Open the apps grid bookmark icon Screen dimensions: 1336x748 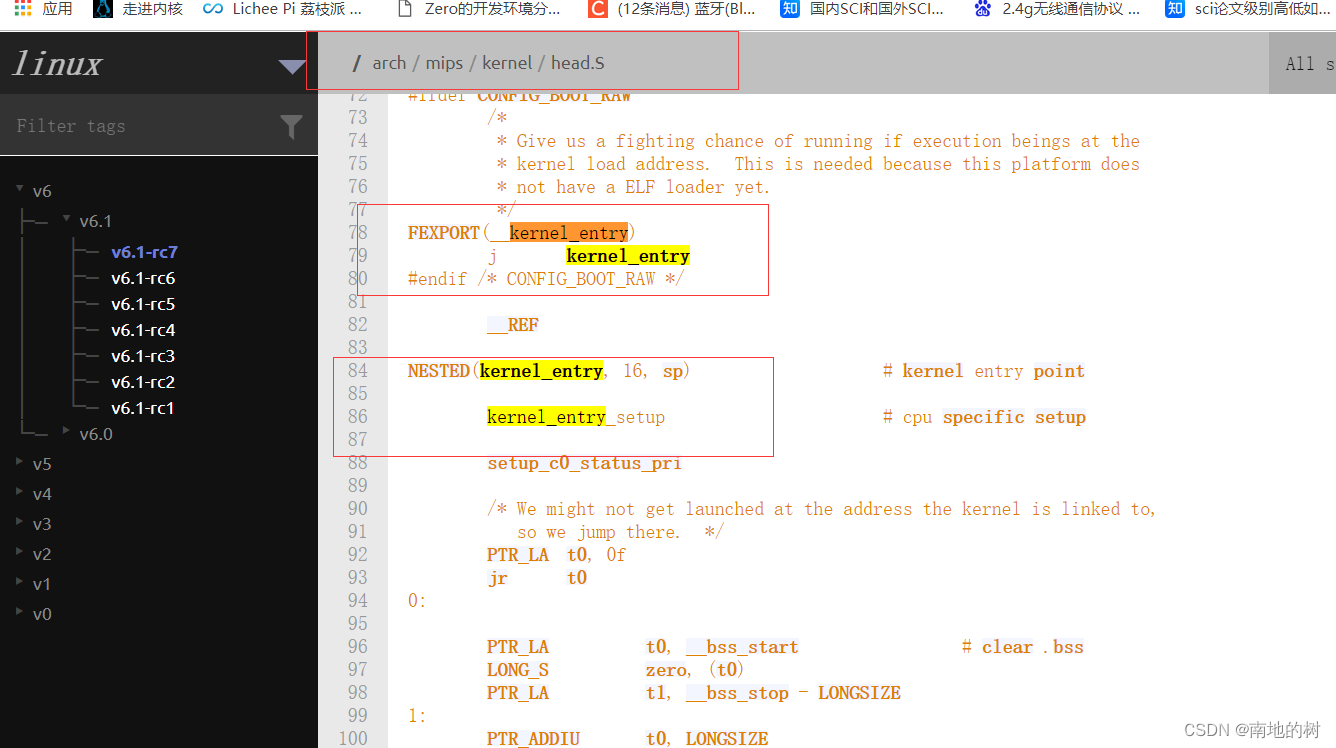point(23,9)
